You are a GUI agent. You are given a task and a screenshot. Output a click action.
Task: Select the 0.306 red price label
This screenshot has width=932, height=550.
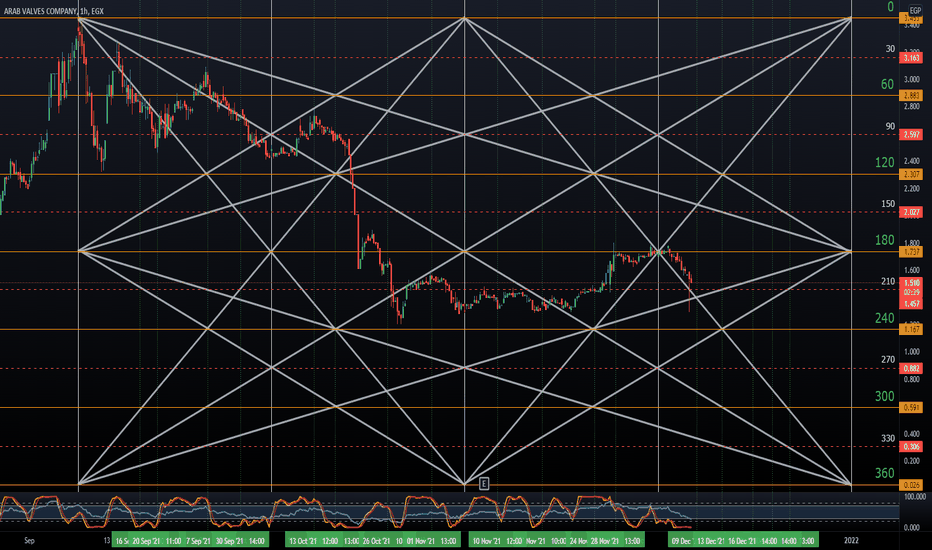click(x=911, y=447)
